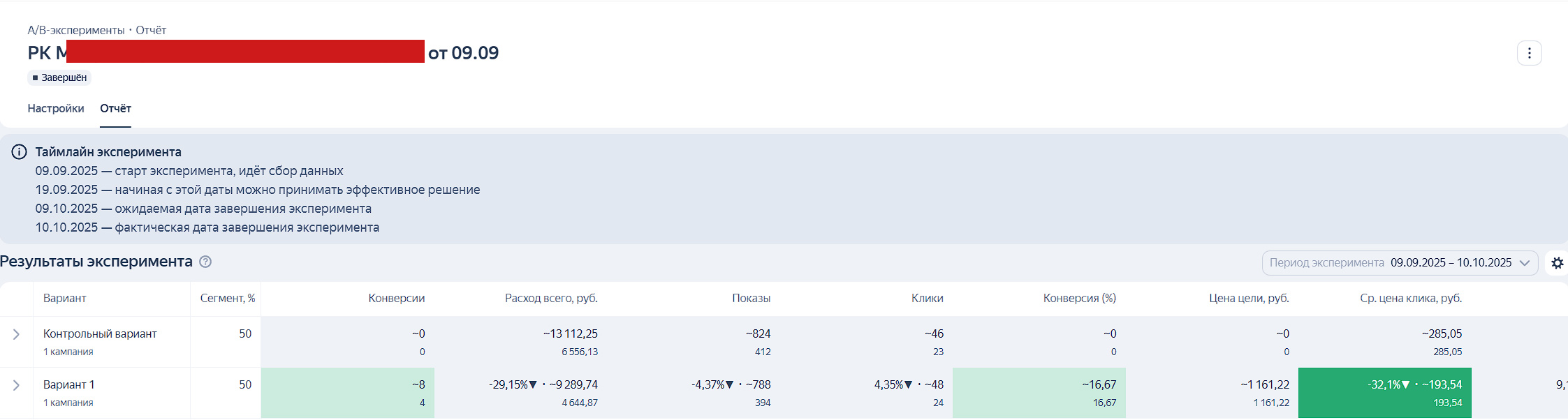This screenshot has width=1568, height=420.
Task: Click the Клики column header
Action: click(x=927, y=298)
